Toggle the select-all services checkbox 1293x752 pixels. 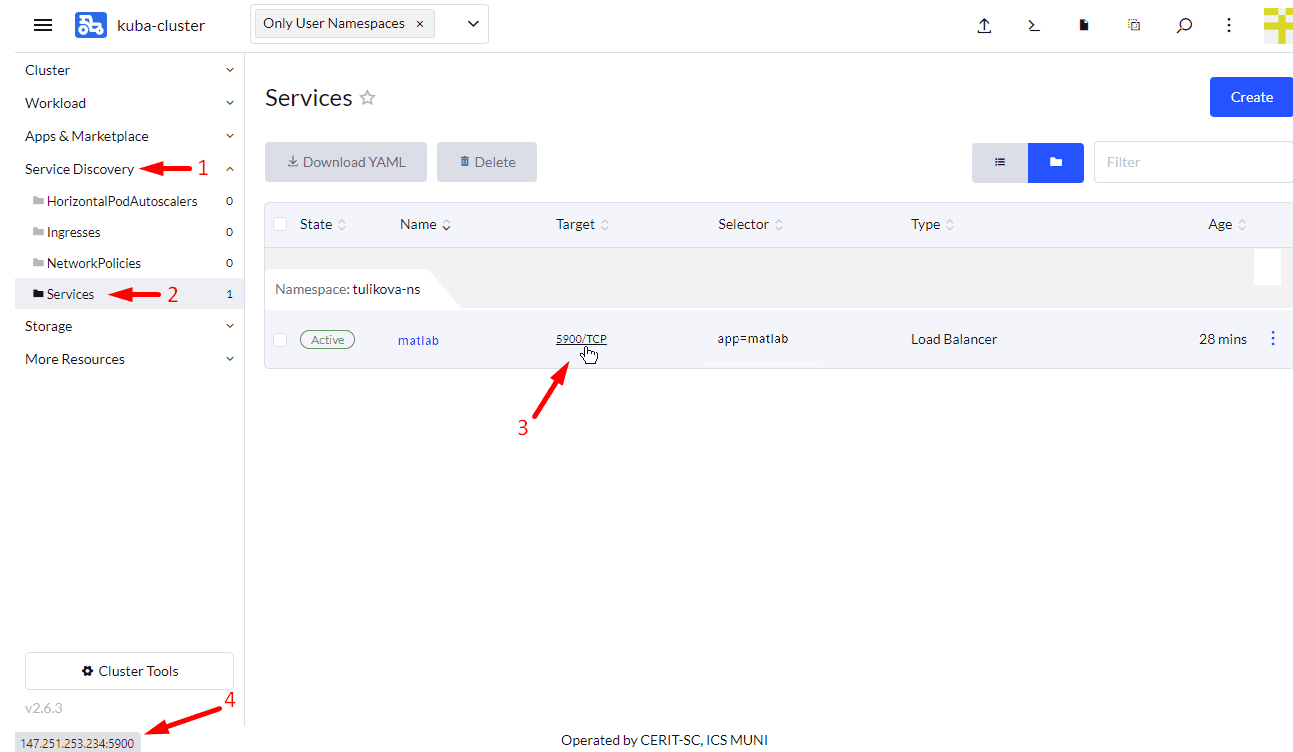point(280,224)
